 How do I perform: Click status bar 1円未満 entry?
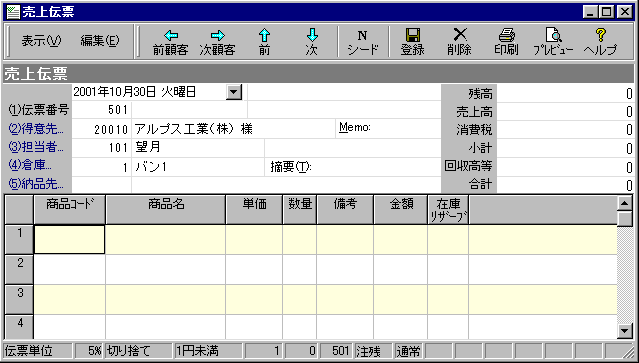[208, 351]
